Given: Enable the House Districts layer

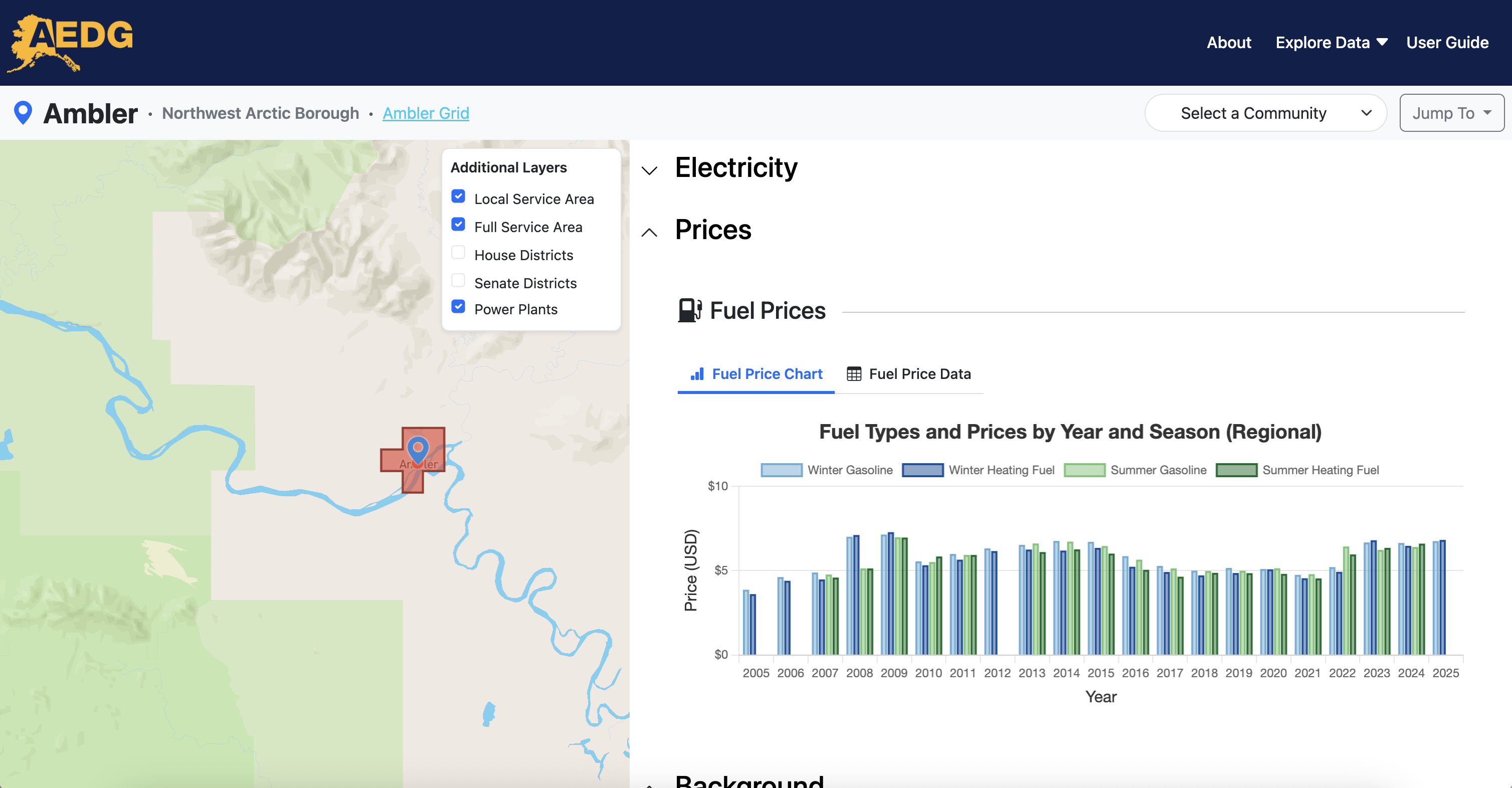Looking at the screenshot, I should [x=458, y=253].
